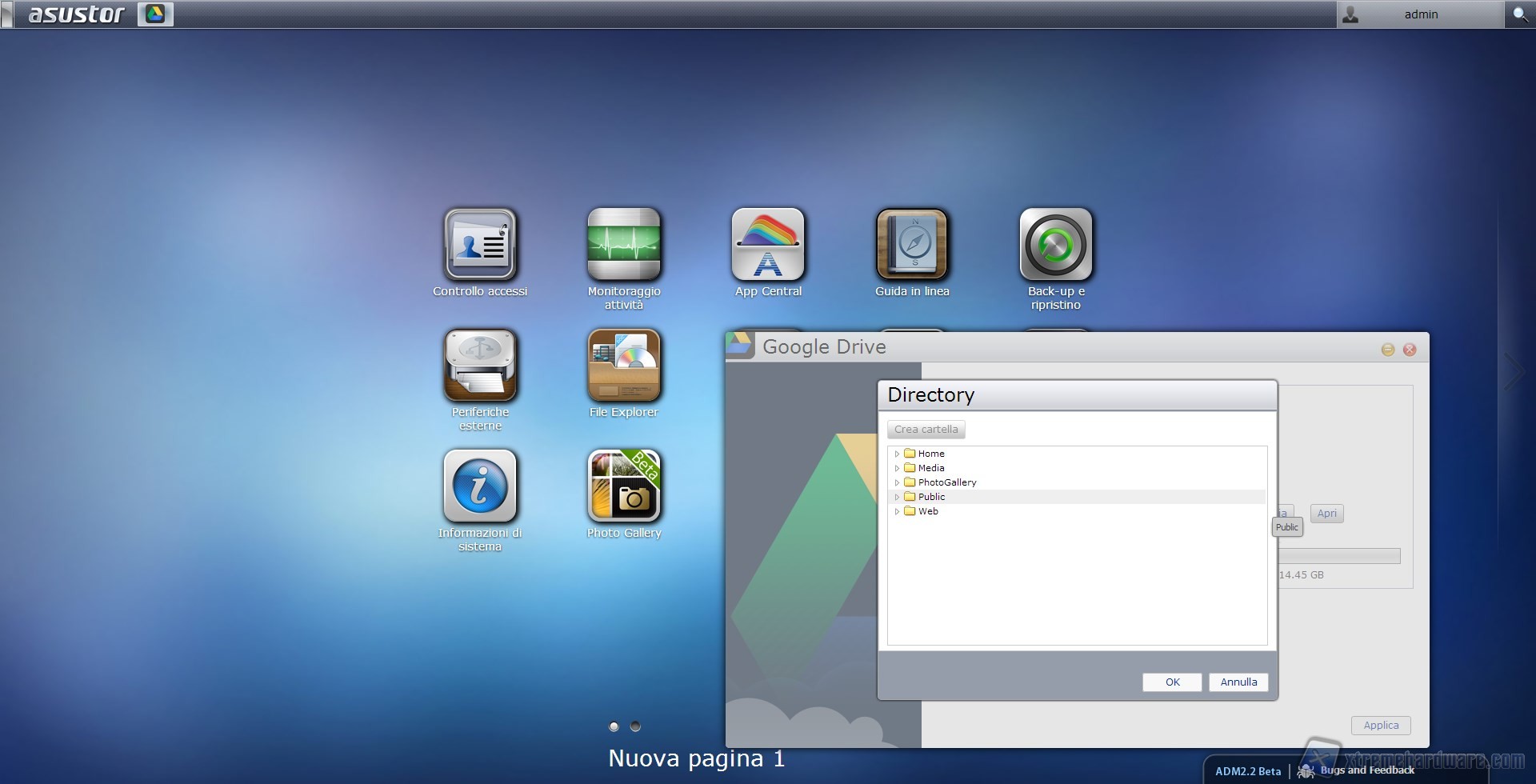Open search magnifier in top bar
1536x784 pixels.
coord(1520,14)
